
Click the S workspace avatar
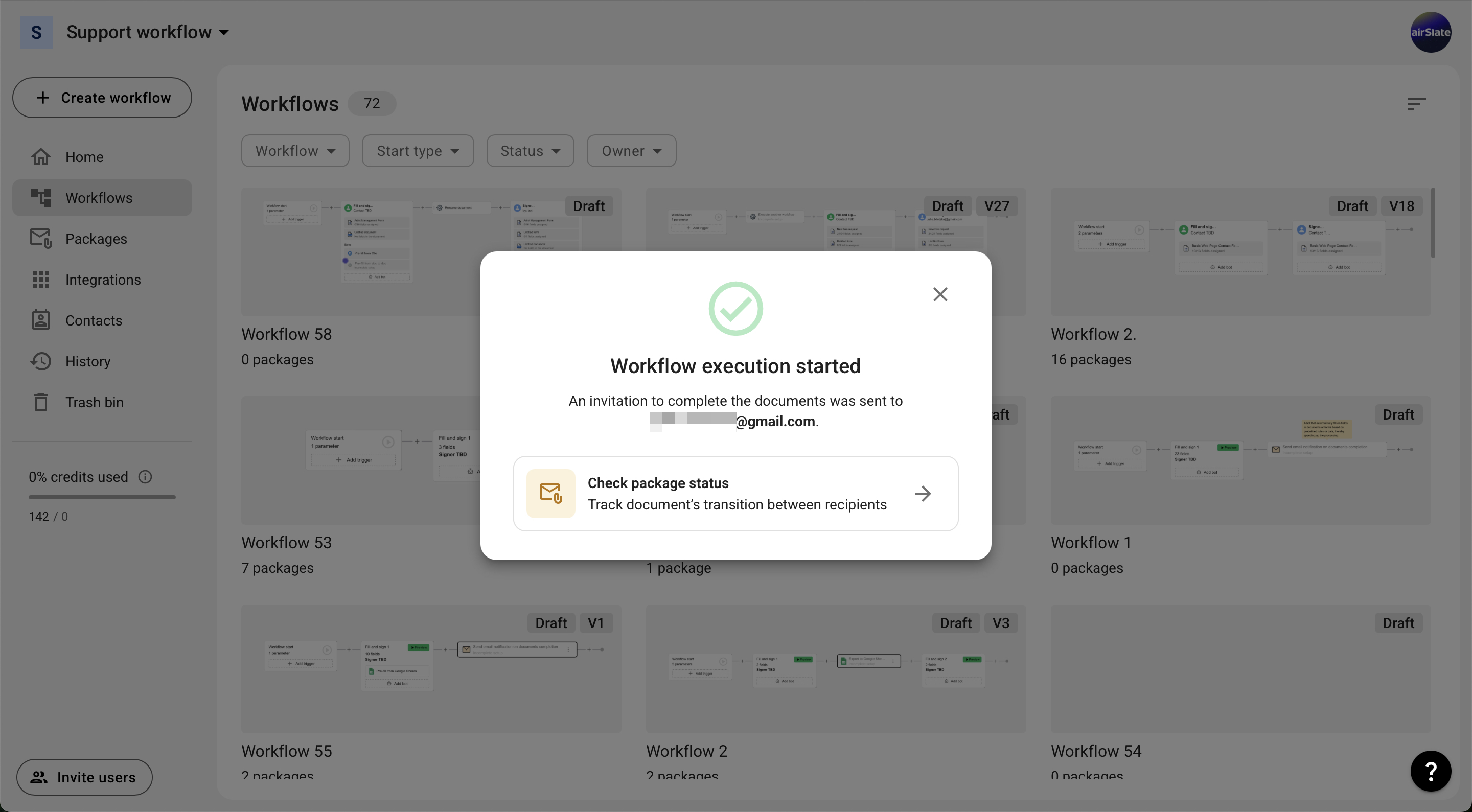(x=37, y=32)
